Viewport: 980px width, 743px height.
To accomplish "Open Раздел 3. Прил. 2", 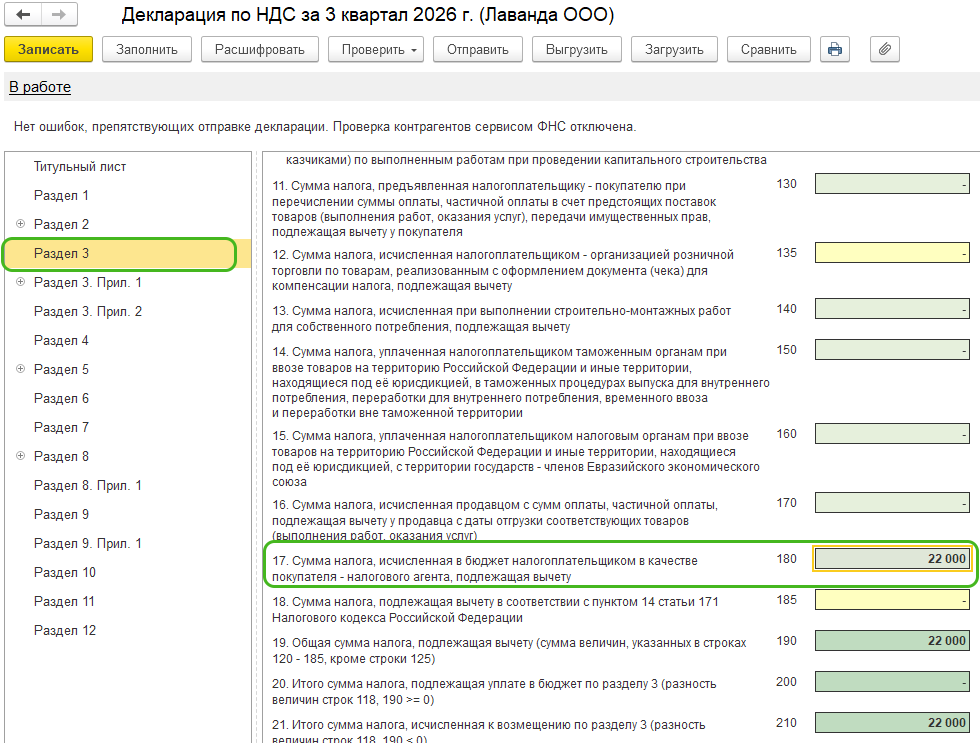I will (x=88, y=311).
